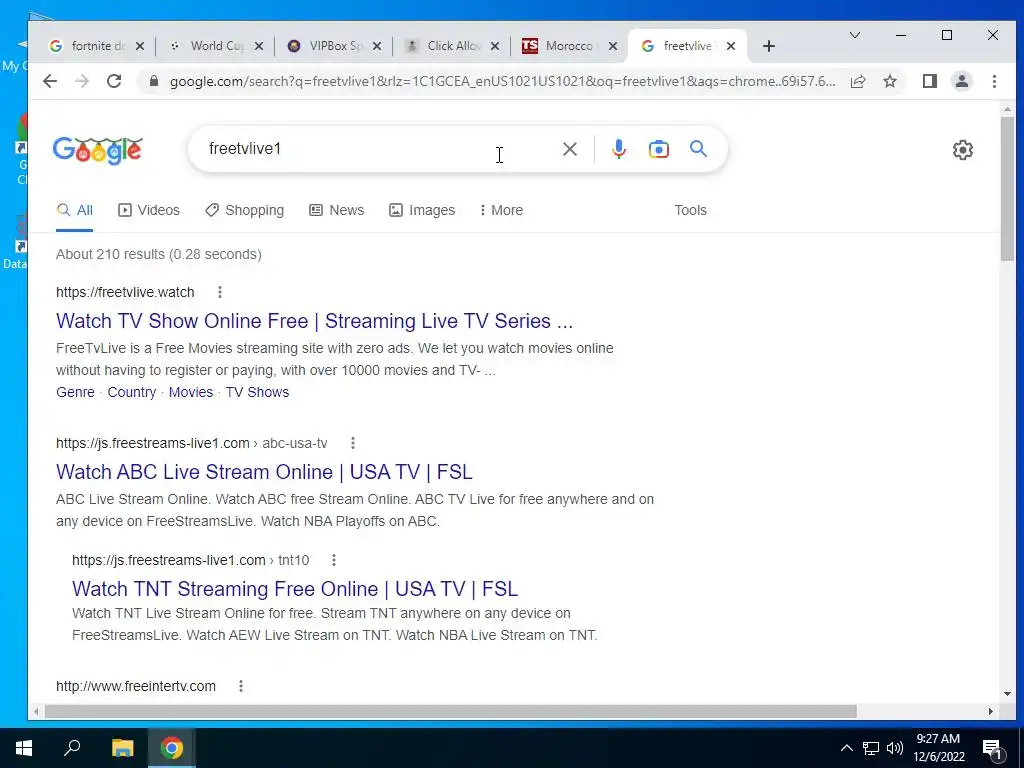Screen dimensions: 1024x768
Task: Open Watch ABC Live Stream Online result
Action: tap(264, 472)
